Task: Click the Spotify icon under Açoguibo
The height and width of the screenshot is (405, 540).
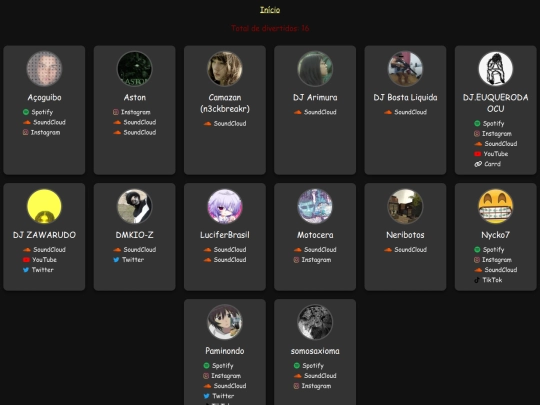Action: (x=26, y=112)
